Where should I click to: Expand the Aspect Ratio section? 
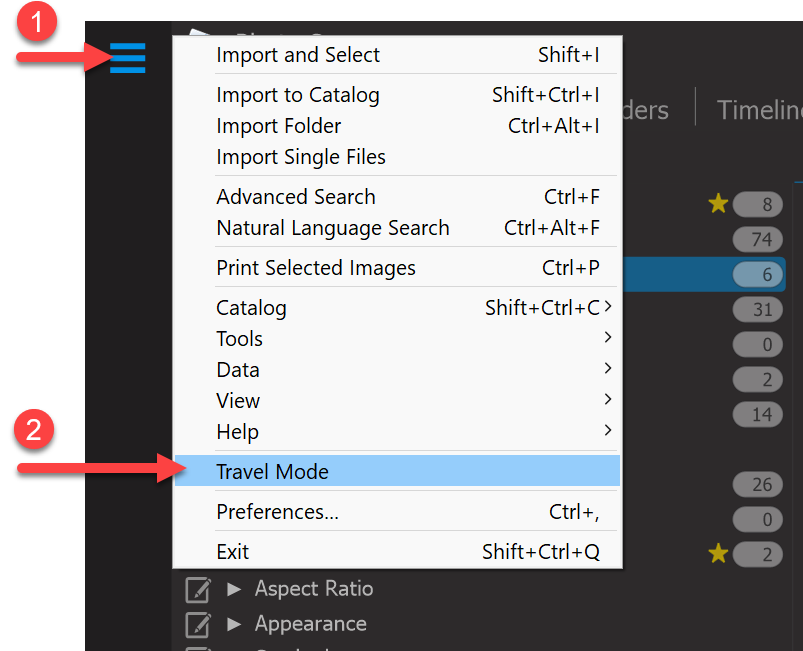pyautogui.click(x=234, y=589)
